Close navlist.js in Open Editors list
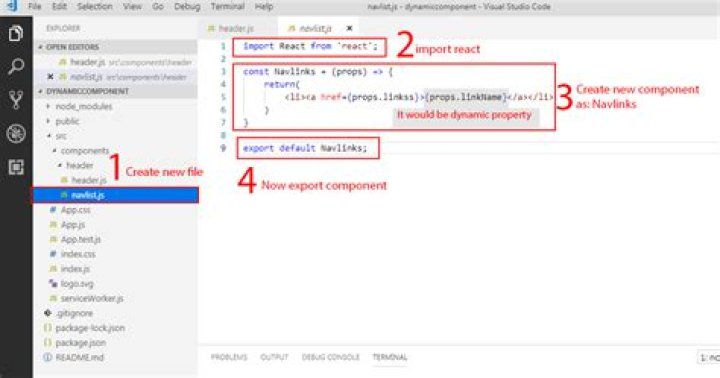 pos(51,77)
